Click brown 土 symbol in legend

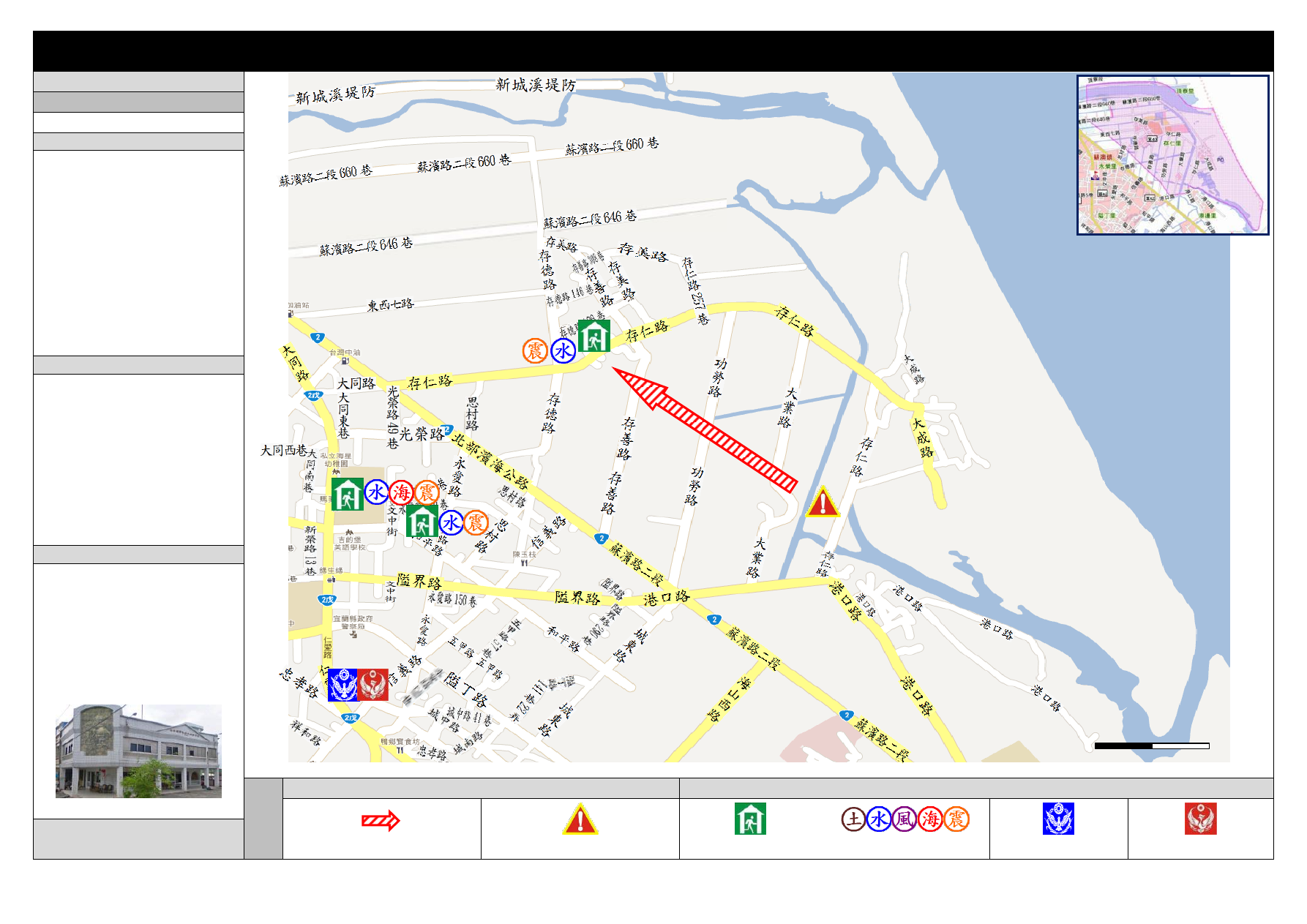click(853, 819)
